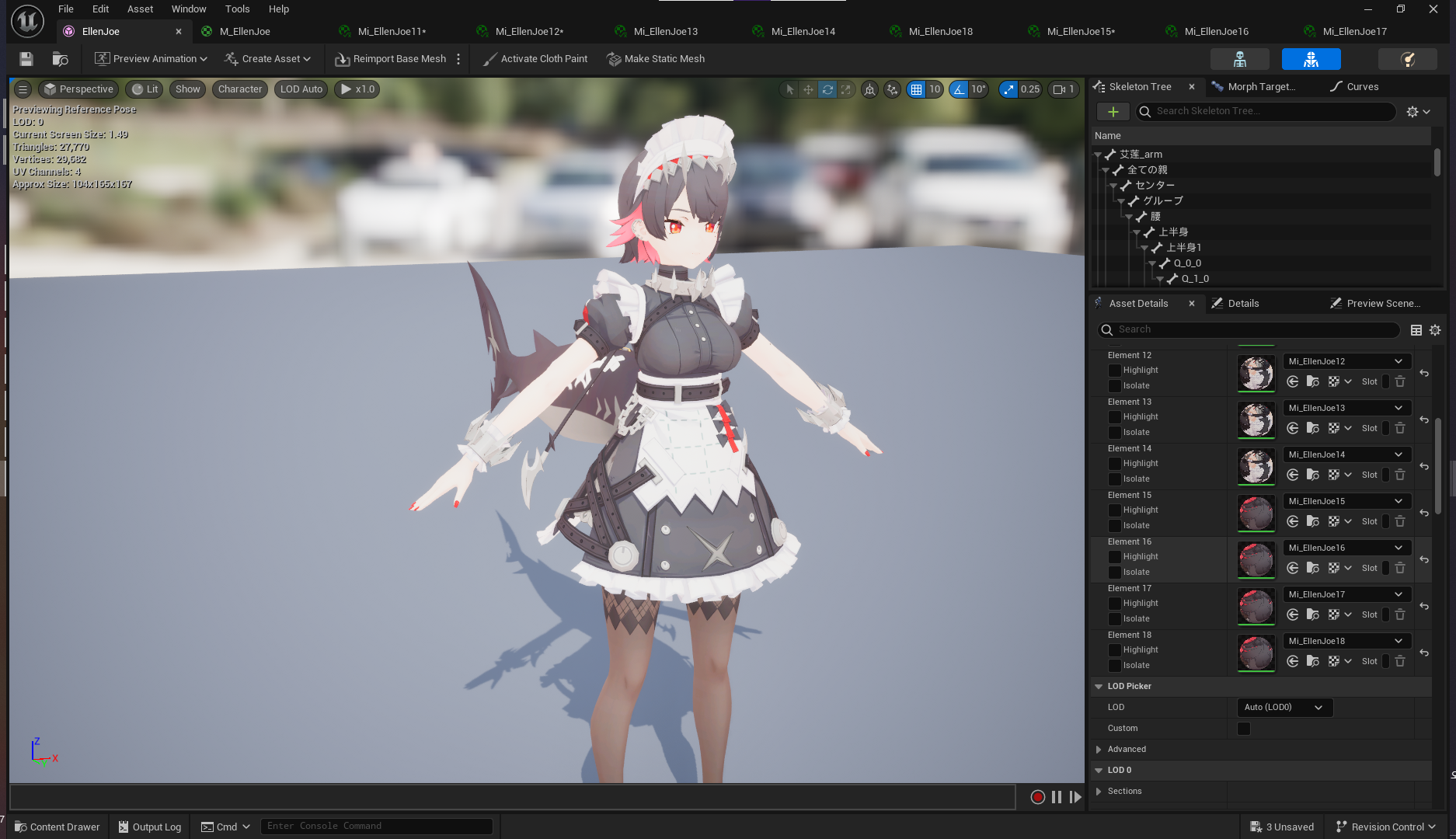
Task: Select the viewport Rotate tool
Action: [827, 89]
